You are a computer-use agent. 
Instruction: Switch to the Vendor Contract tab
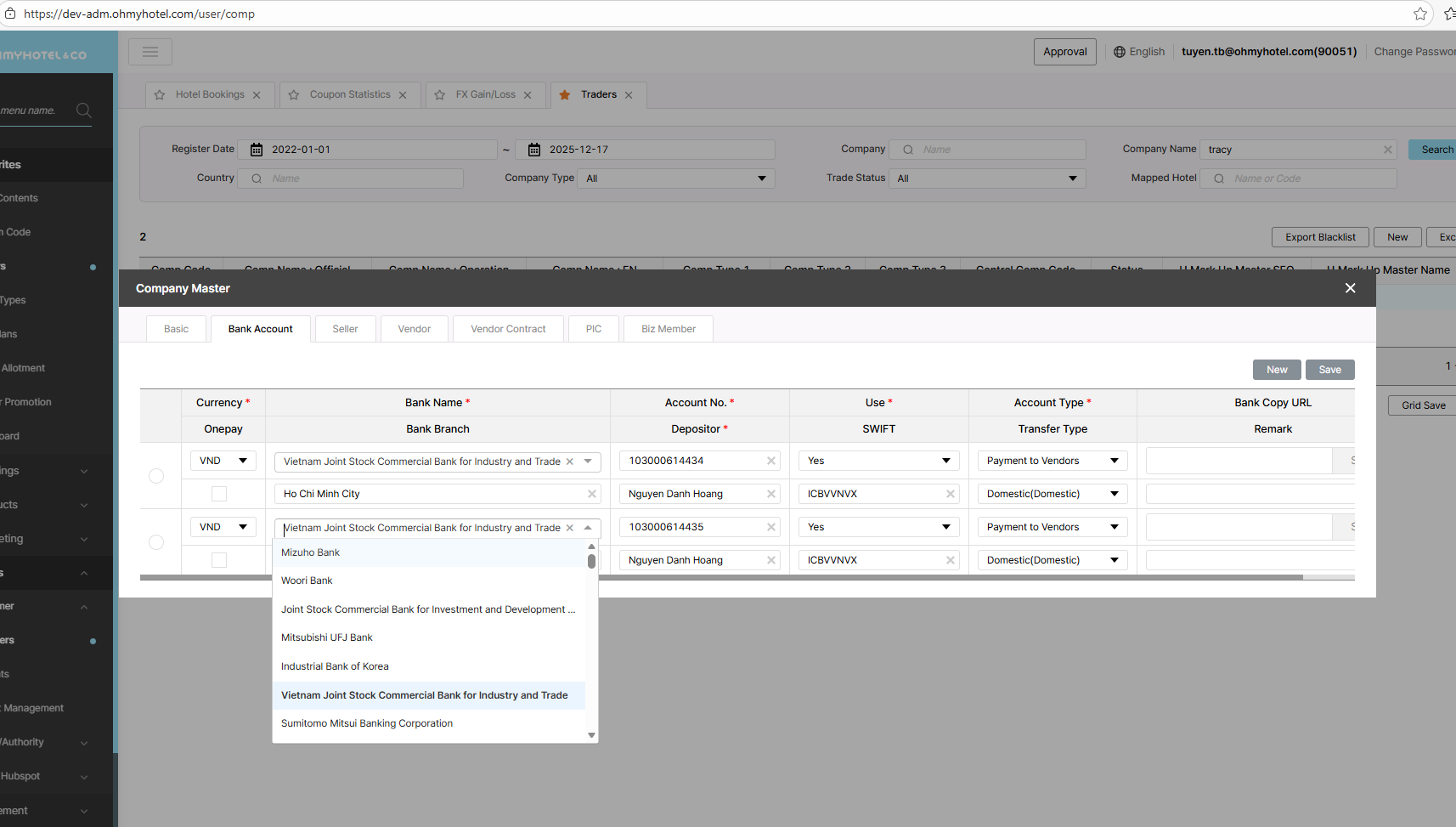[x=508, y=329]
